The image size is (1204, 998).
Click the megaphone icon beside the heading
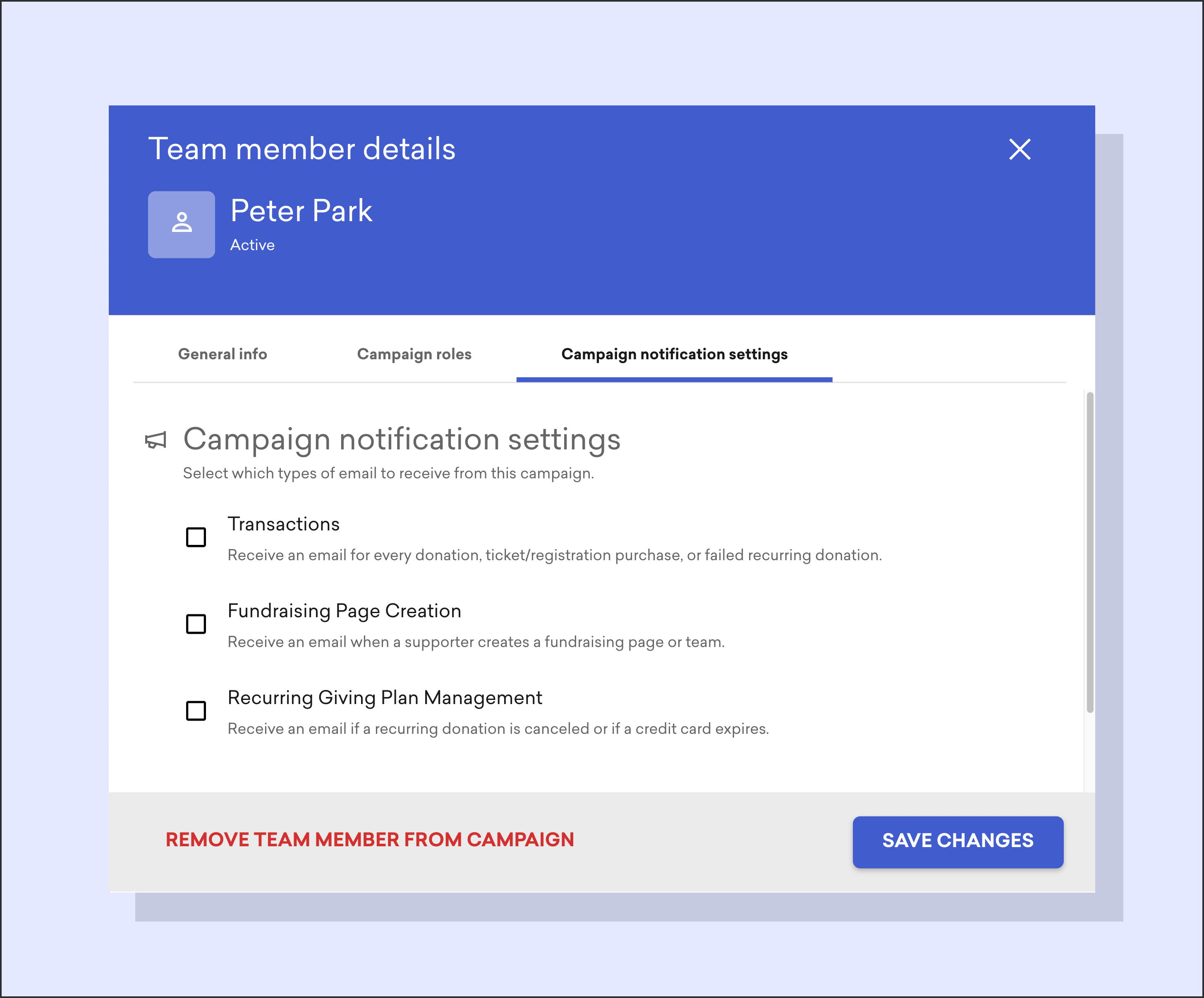pyautogui.click(x=156, y=440)
